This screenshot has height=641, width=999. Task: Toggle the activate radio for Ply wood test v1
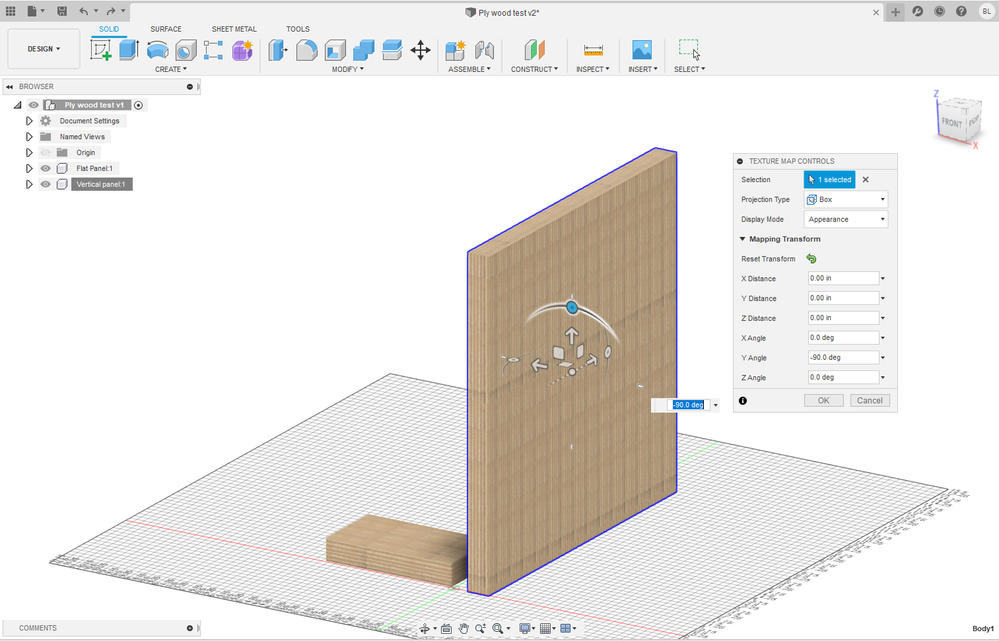coord(138,105)
